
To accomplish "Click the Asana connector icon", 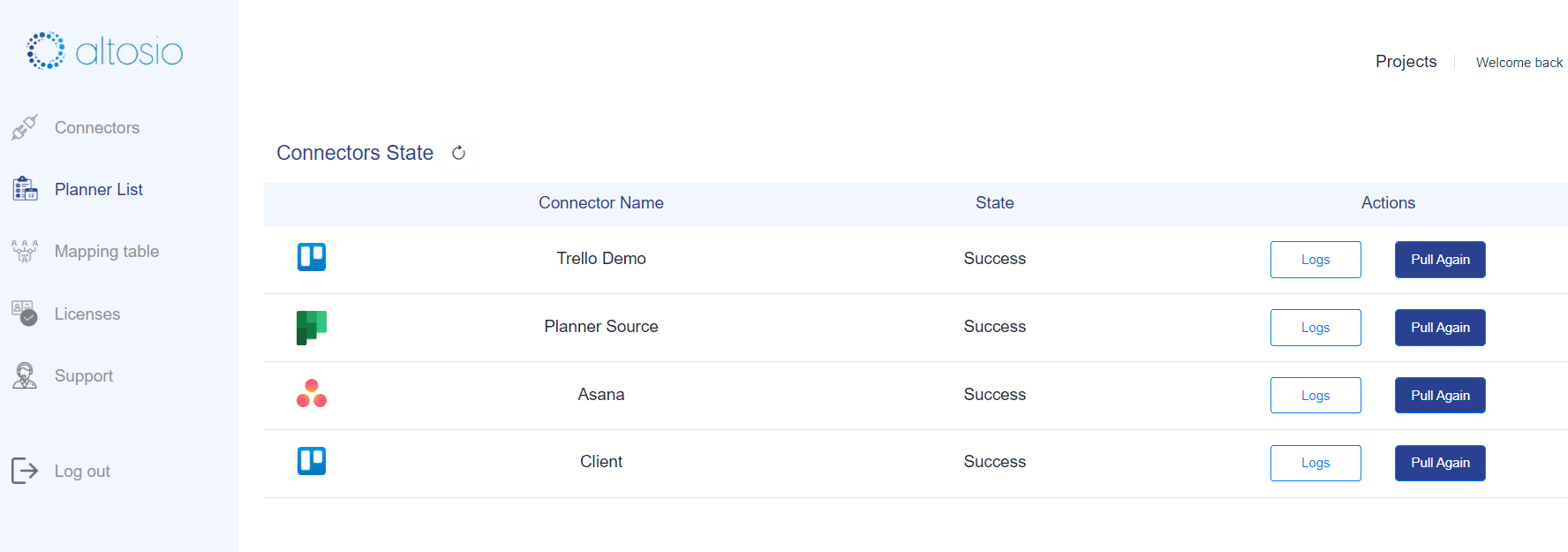I will coord(311,395).
